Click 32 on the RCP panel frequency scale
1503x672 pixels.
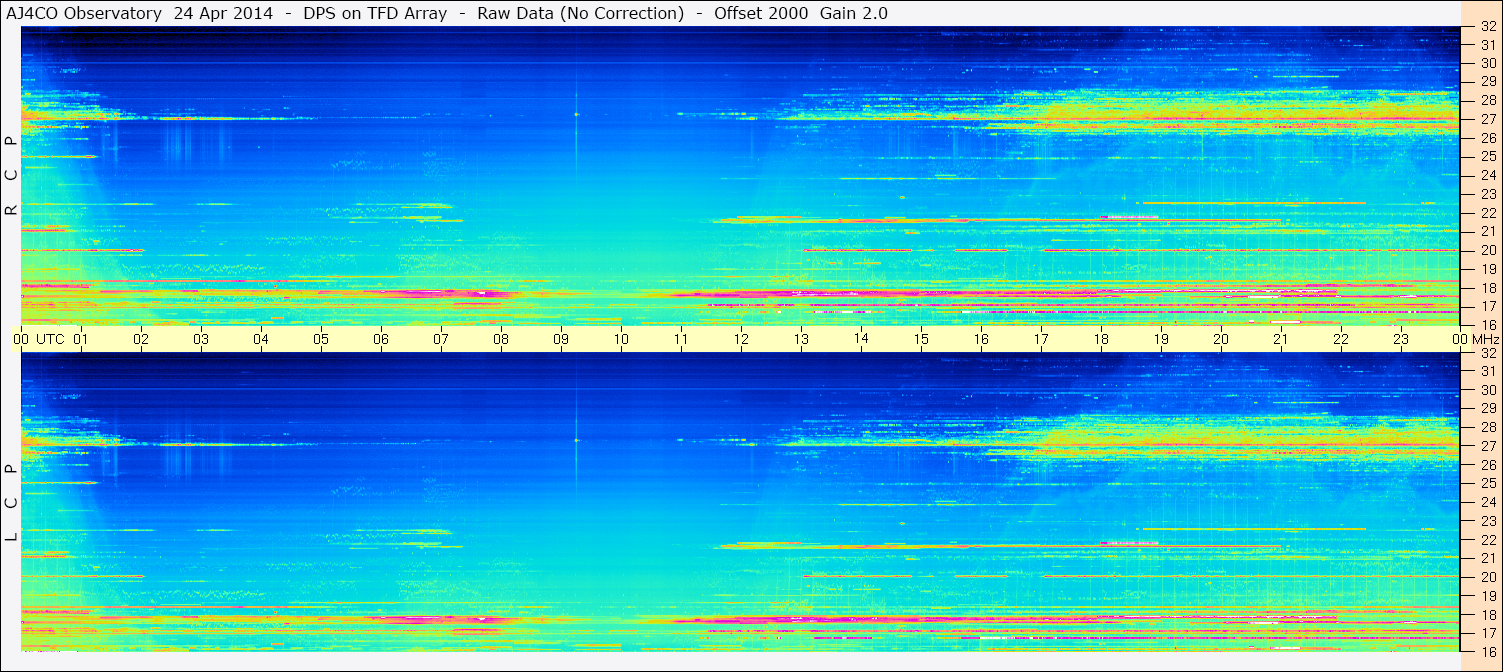coord(1487,26)
